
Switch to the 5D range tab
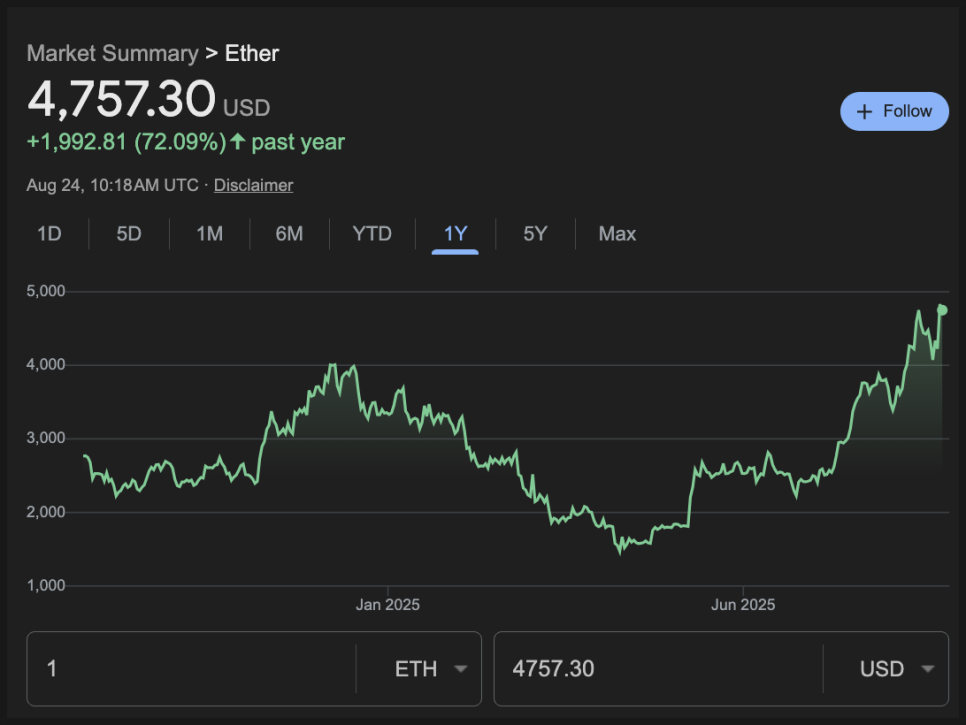pyautogui.click(x=129, y=234)
